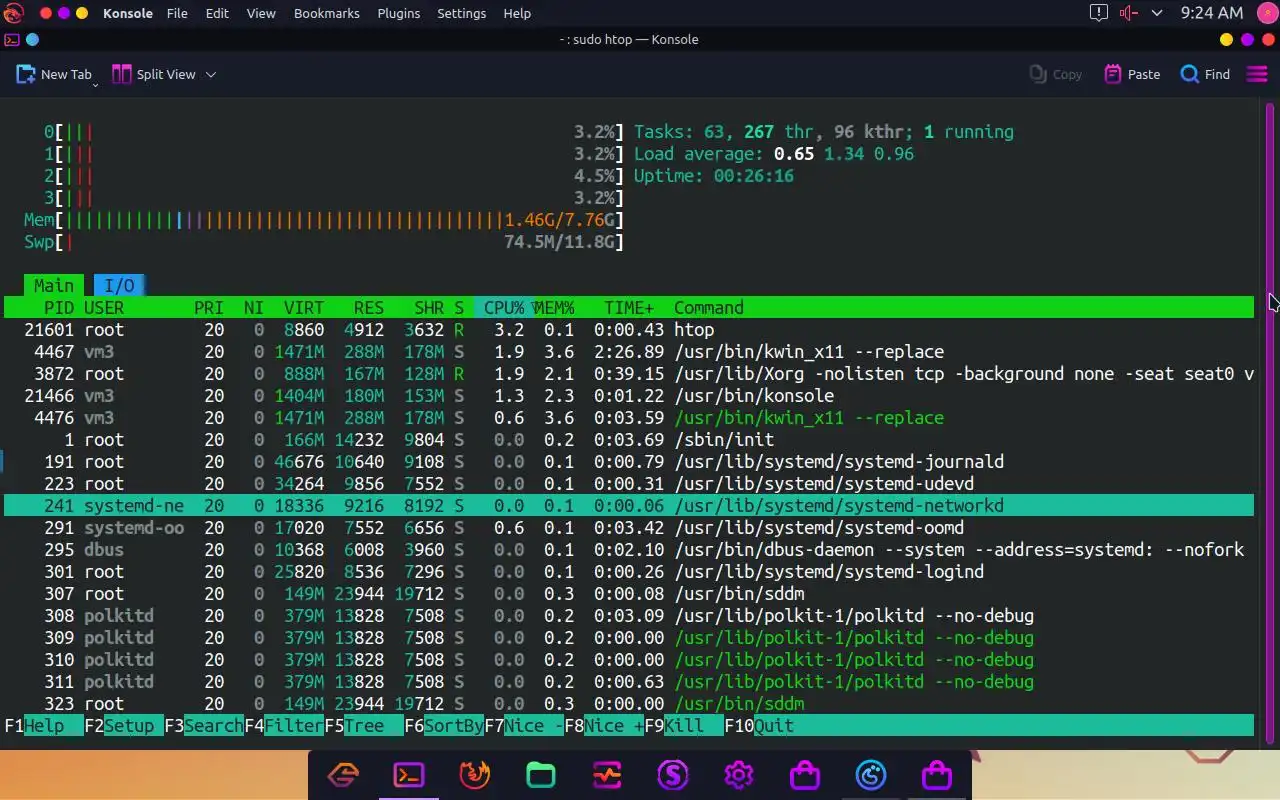Click F6 SortBy in htop footer
This screenshot has width=1280, height=800.
tap(444, 726)
